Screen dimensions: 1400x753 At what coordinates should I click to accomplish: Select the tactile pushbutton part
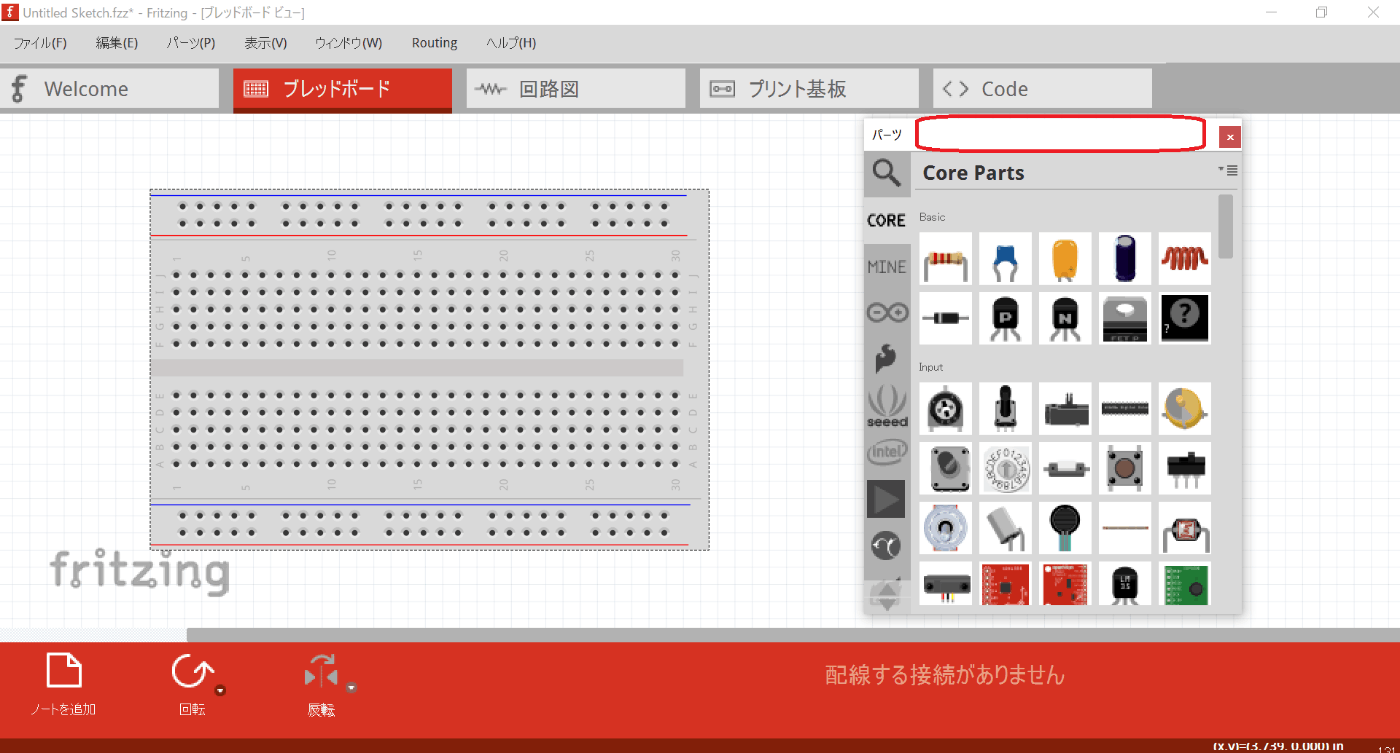click(x=1125, y=468)
